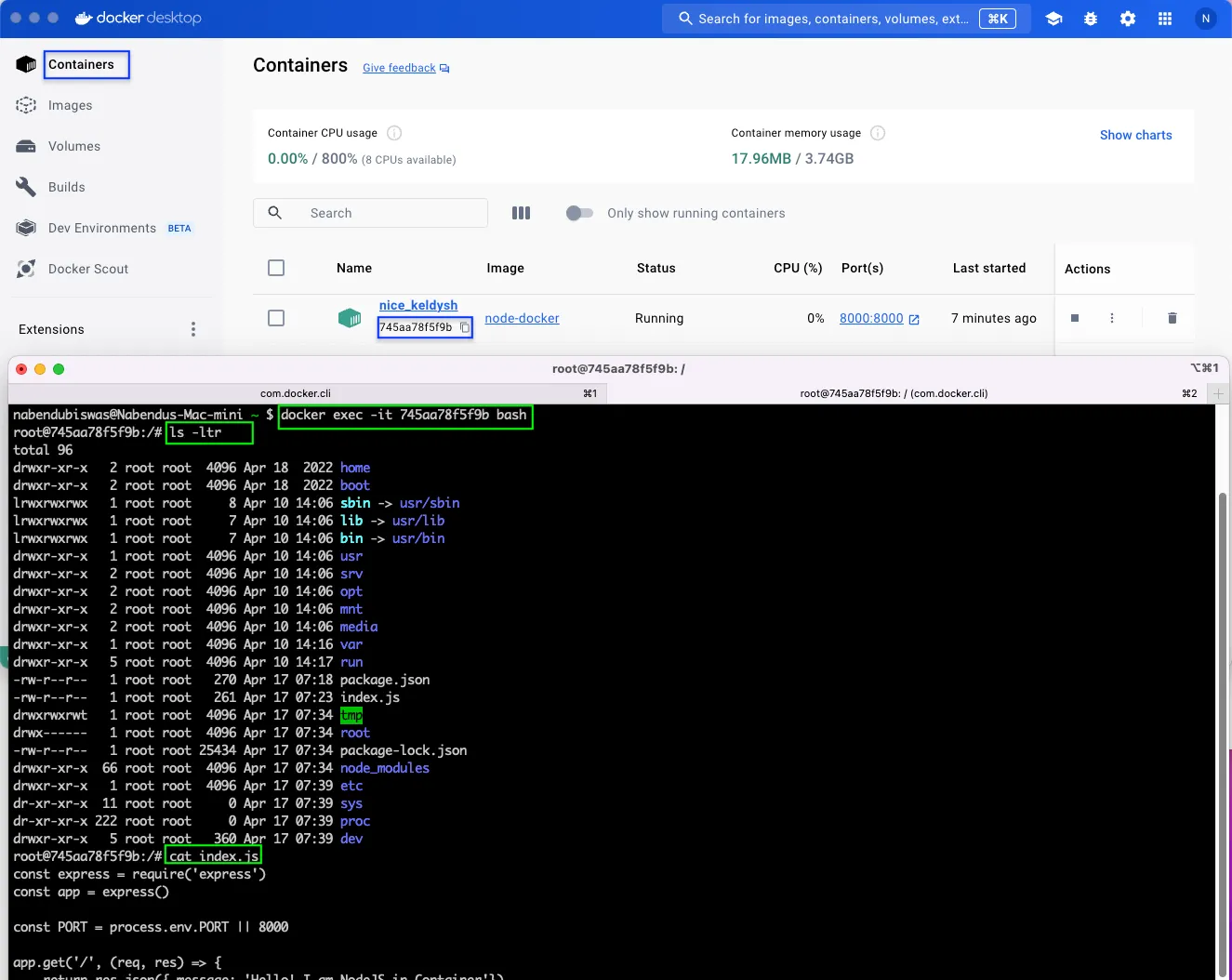The width and height of the screenshot is (1232, 980).
Task: Sort by the Last started column header
Action: coord(989,268)
